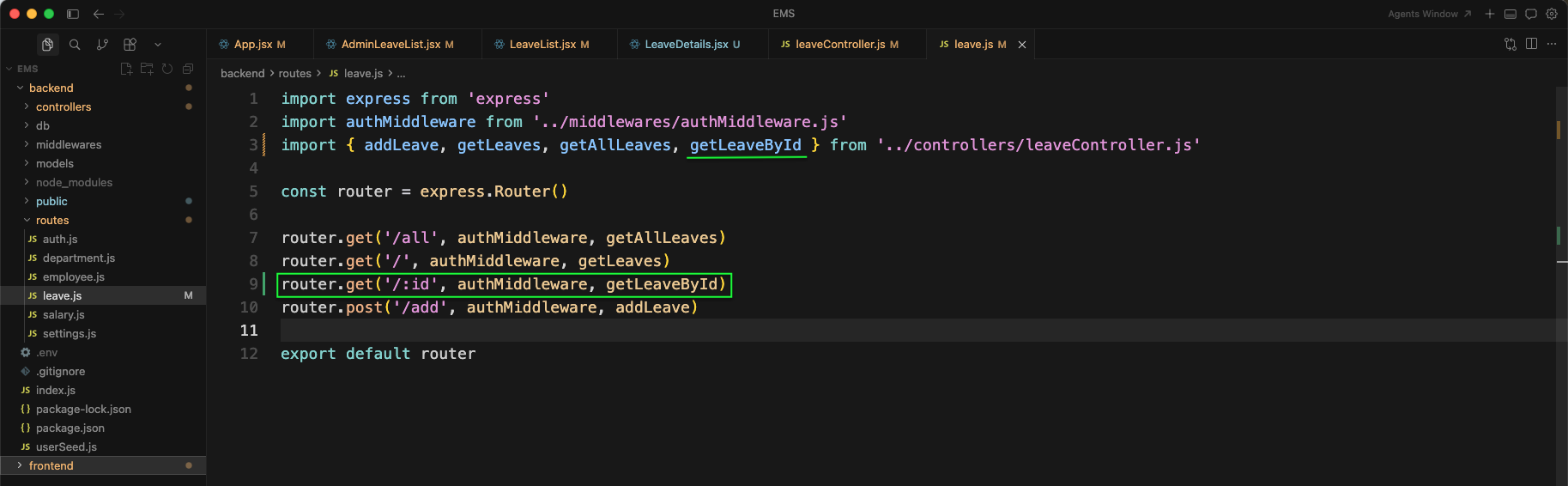Open the Source Control view icon
The width and height of the screenshot is (1568, 486).
tap(102, 45)
